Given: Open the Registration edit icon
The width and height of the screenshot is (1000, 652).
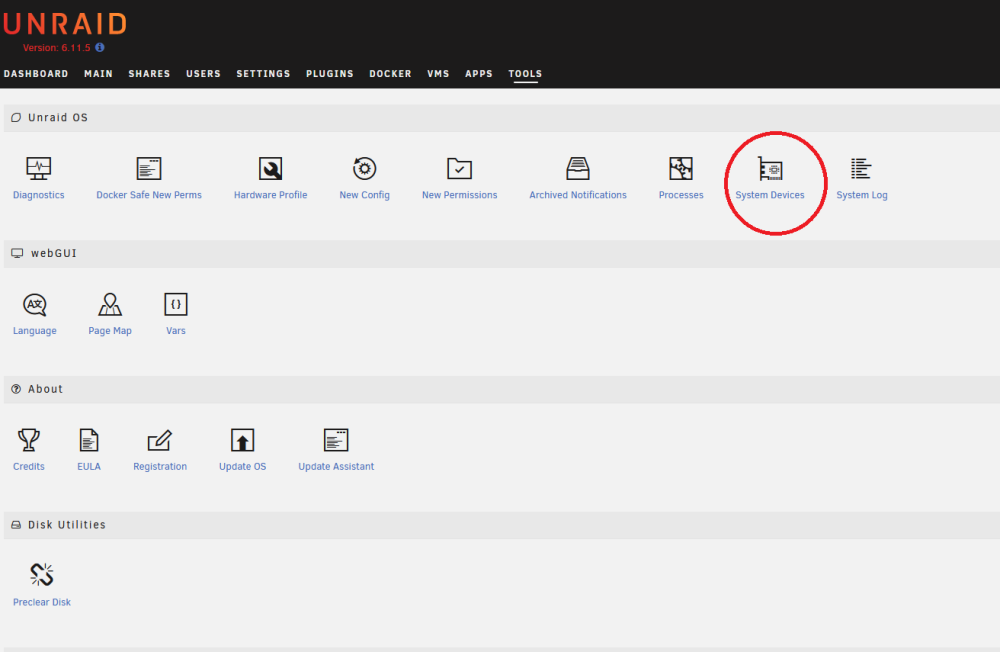Looking at the screenshot, I should pyautogui.click(x=159, y=440).
